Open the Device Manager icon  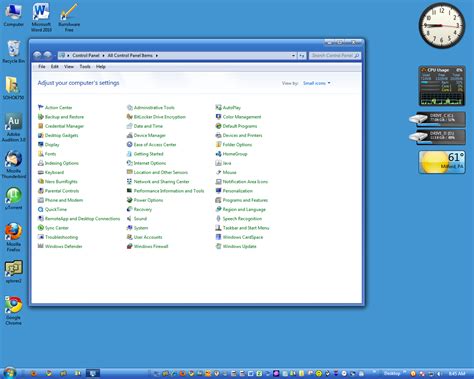(130, 135)
